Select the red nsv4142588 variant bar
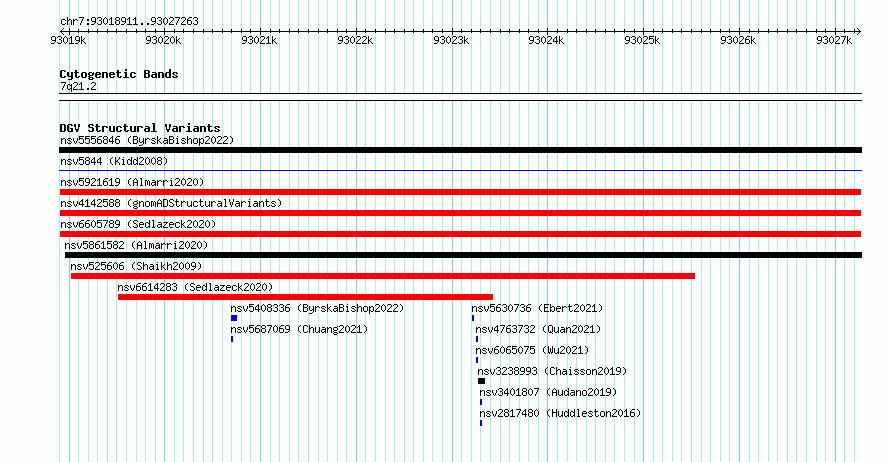 point(460,213)
